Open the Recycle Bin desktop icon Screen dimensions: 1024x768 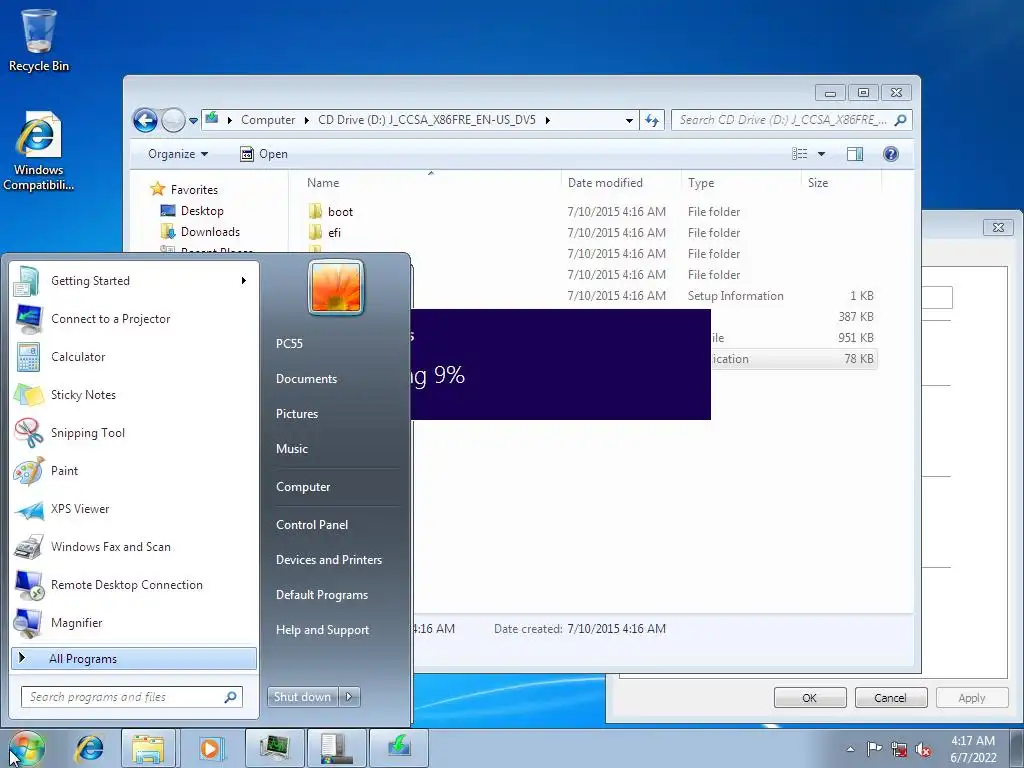pyautogui.click(x=39, y=40)
